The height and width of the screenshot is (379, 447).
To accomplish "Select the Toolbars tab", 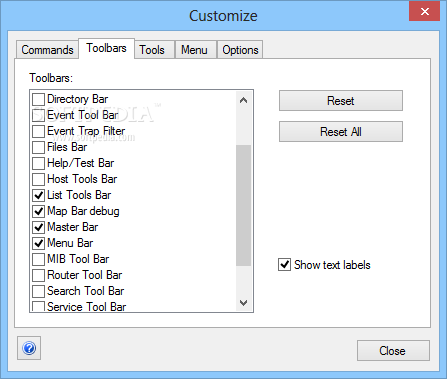I will 107,48.
